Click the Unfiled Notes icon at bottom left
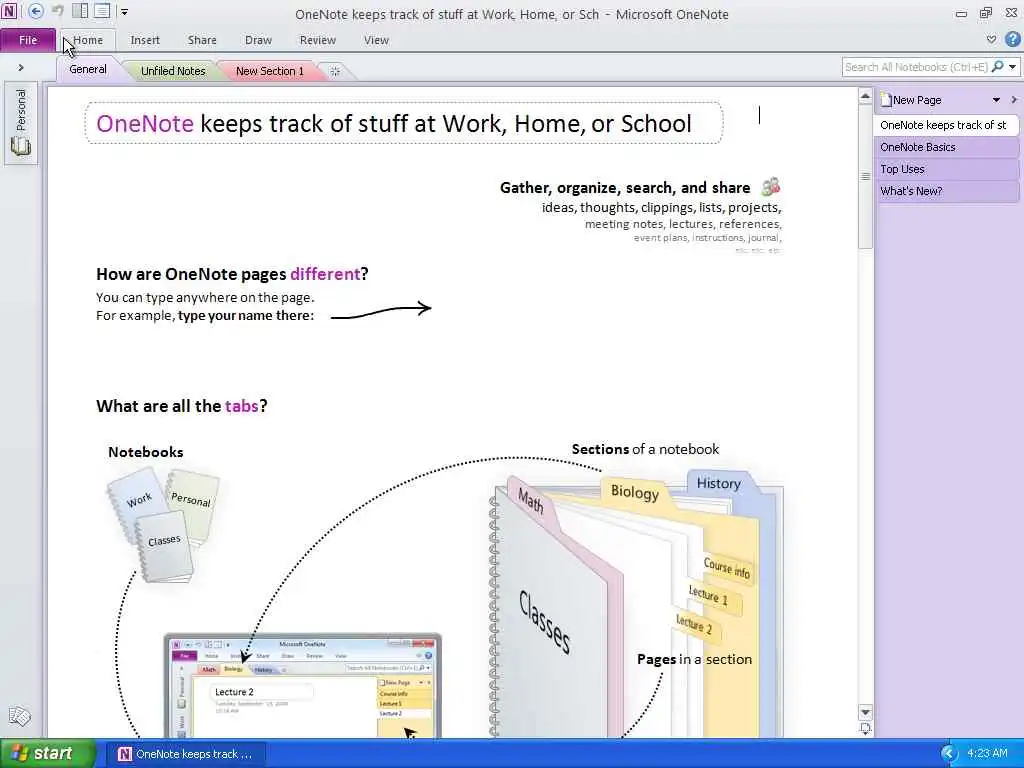The image size is (1024, 768). coord(19,716)
